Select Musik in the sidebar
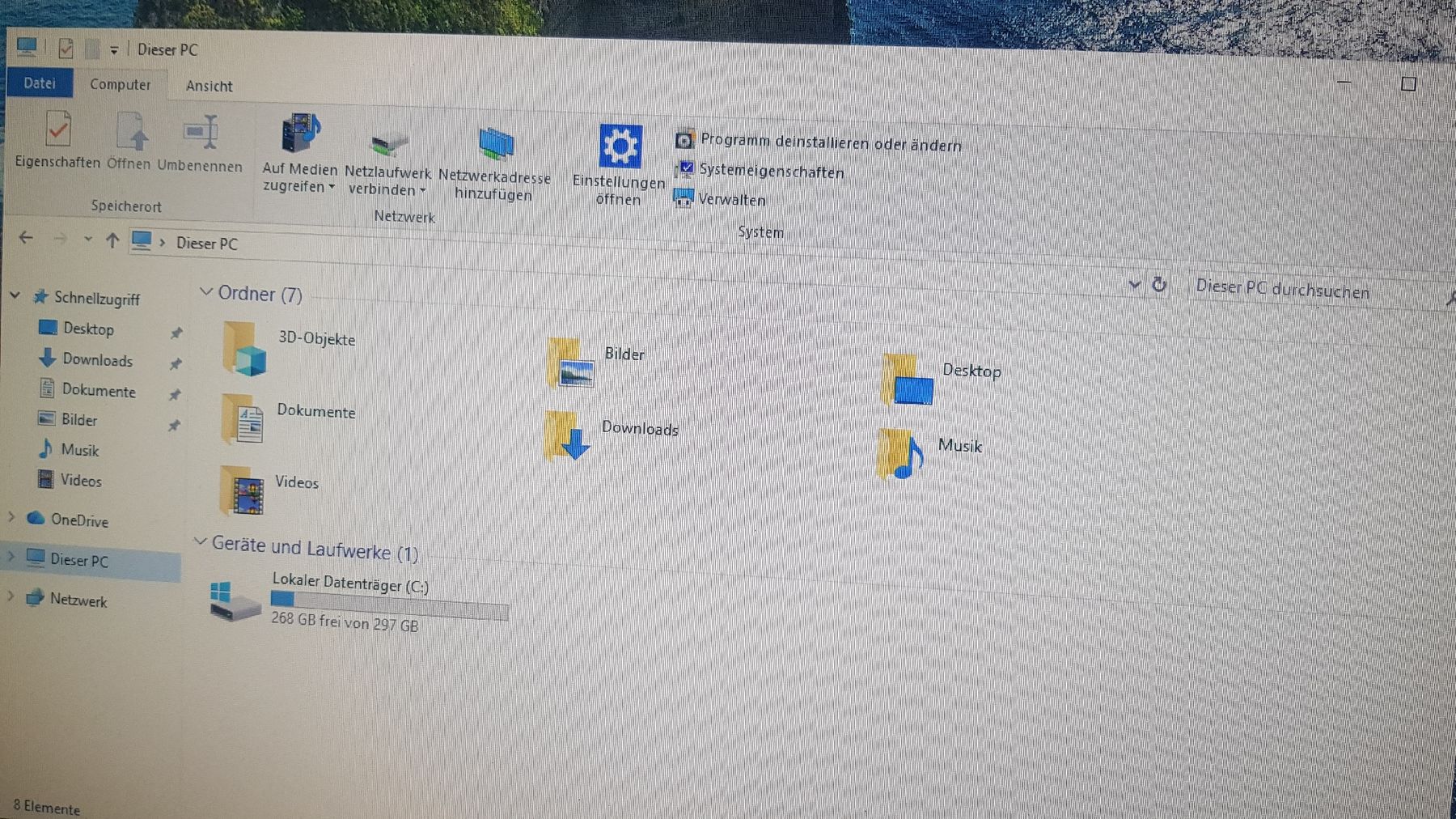The image size is (1456, 819). [79, 450]
